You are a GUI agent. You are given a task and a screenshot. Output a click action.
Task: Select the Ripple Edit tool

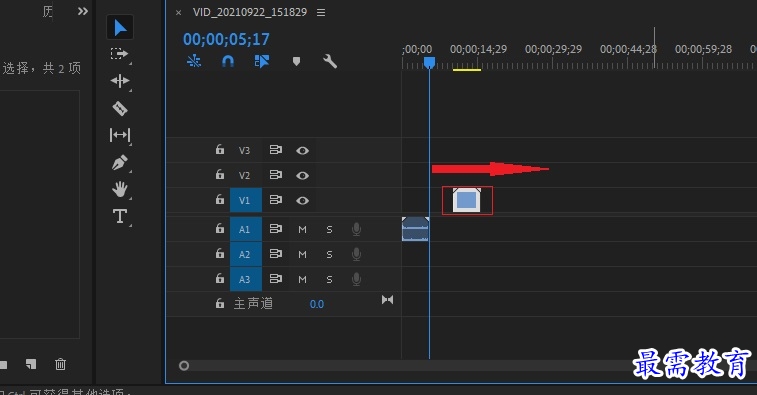click(120, 81)
